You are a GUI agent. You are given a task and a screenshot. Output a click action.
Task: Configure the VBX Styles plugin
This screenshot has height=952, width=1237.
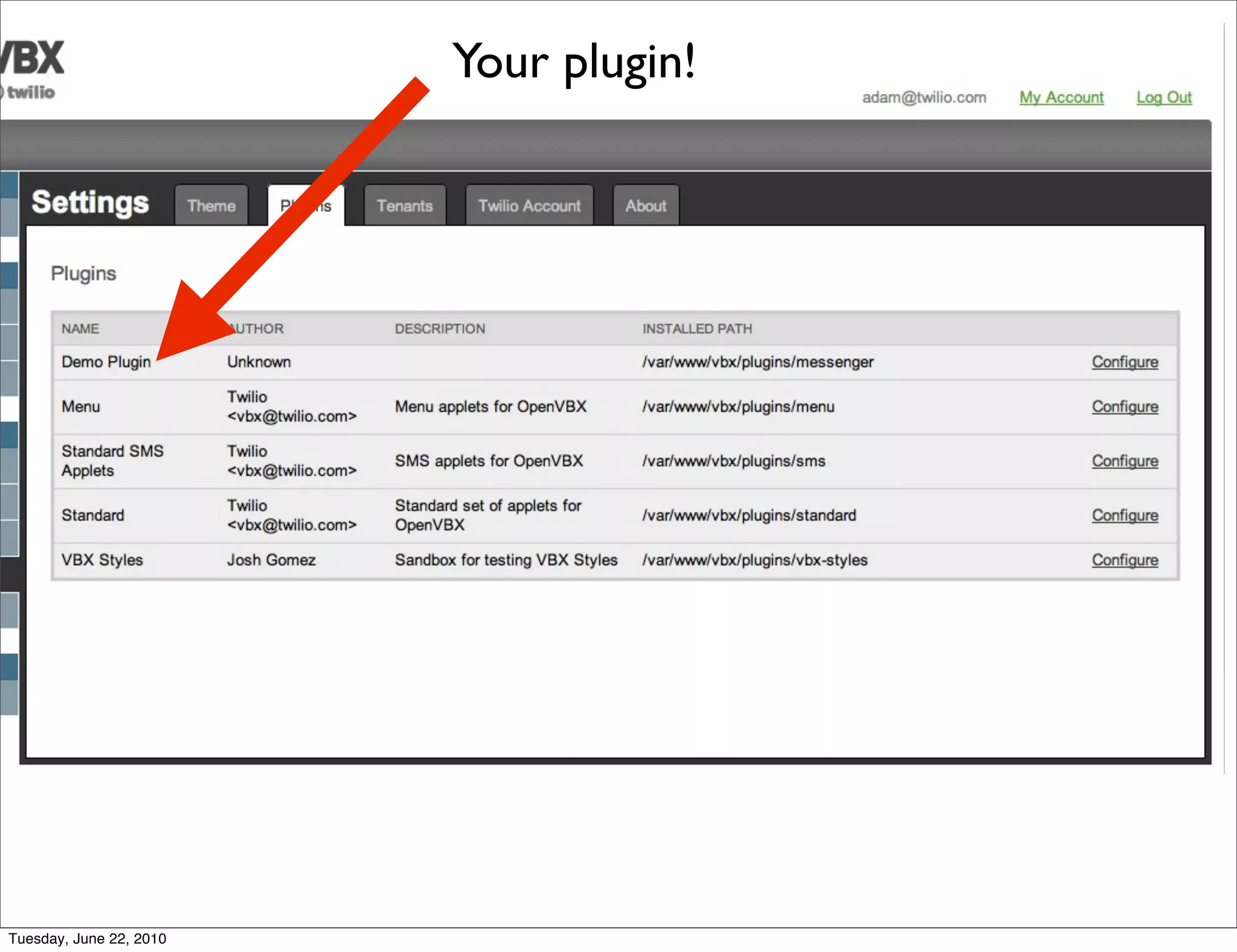[x=1125, y=560]
